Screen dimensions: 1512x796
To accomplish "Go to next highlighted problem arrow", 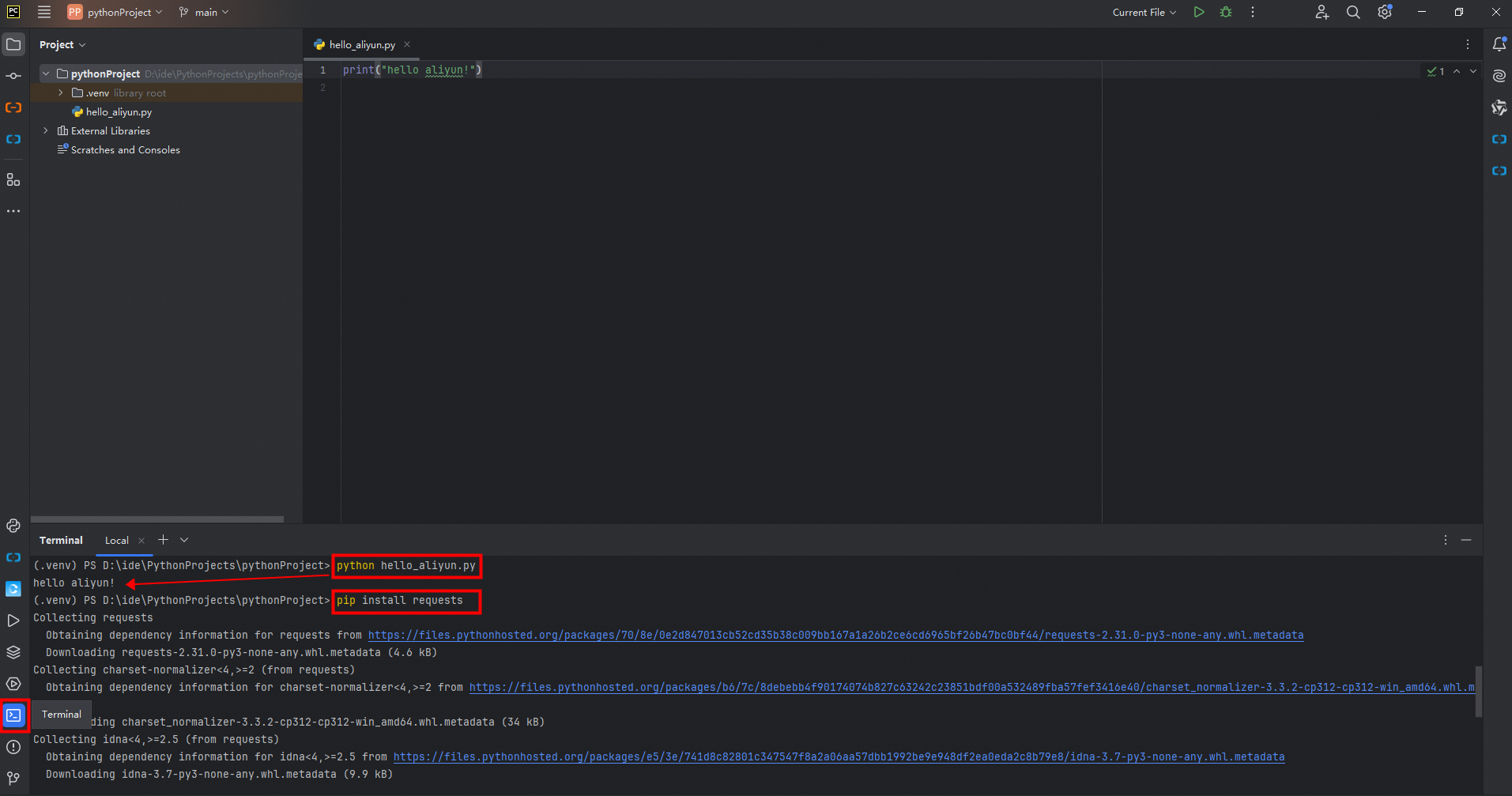I will click(x=1473, y=71).
